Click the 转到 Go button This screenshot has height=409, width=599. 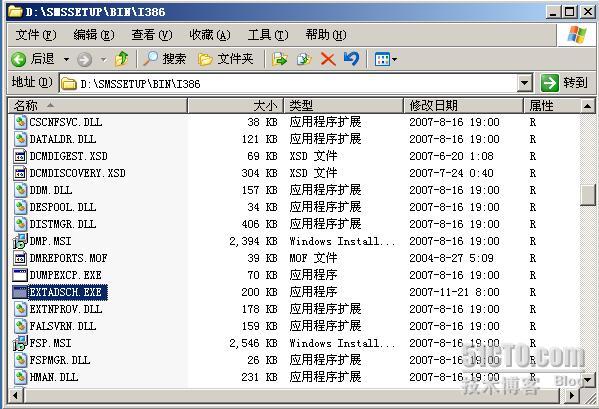click(x=564, y=83)
